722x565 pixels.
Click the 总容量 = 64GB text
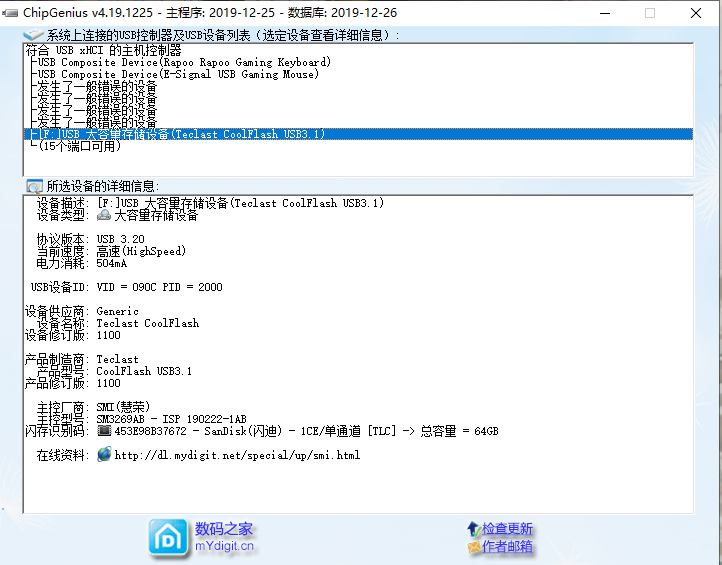pyautogui.click(x=460, y=431)
